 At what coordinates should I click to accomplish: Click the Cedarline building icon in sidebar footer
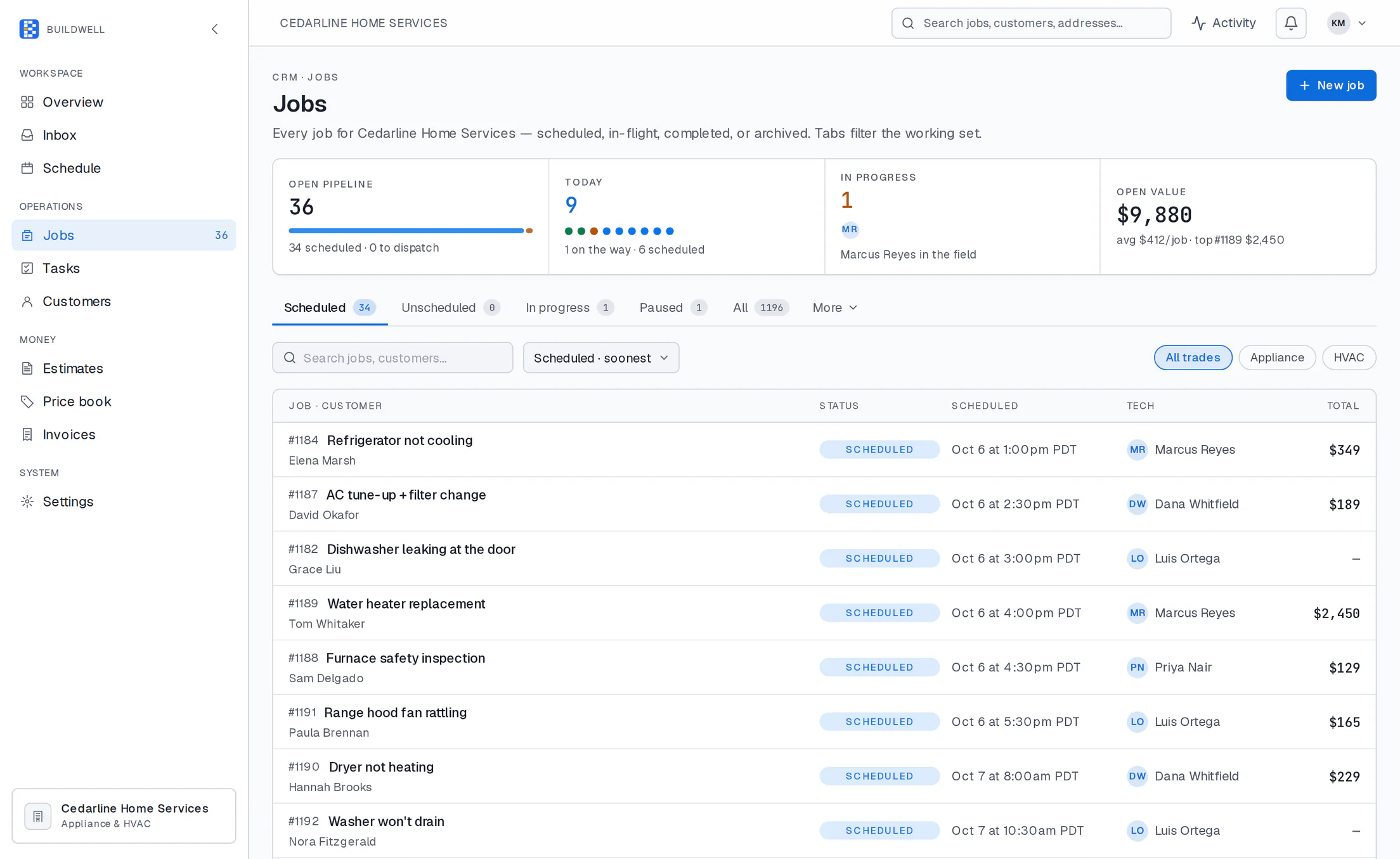[38, 816]
